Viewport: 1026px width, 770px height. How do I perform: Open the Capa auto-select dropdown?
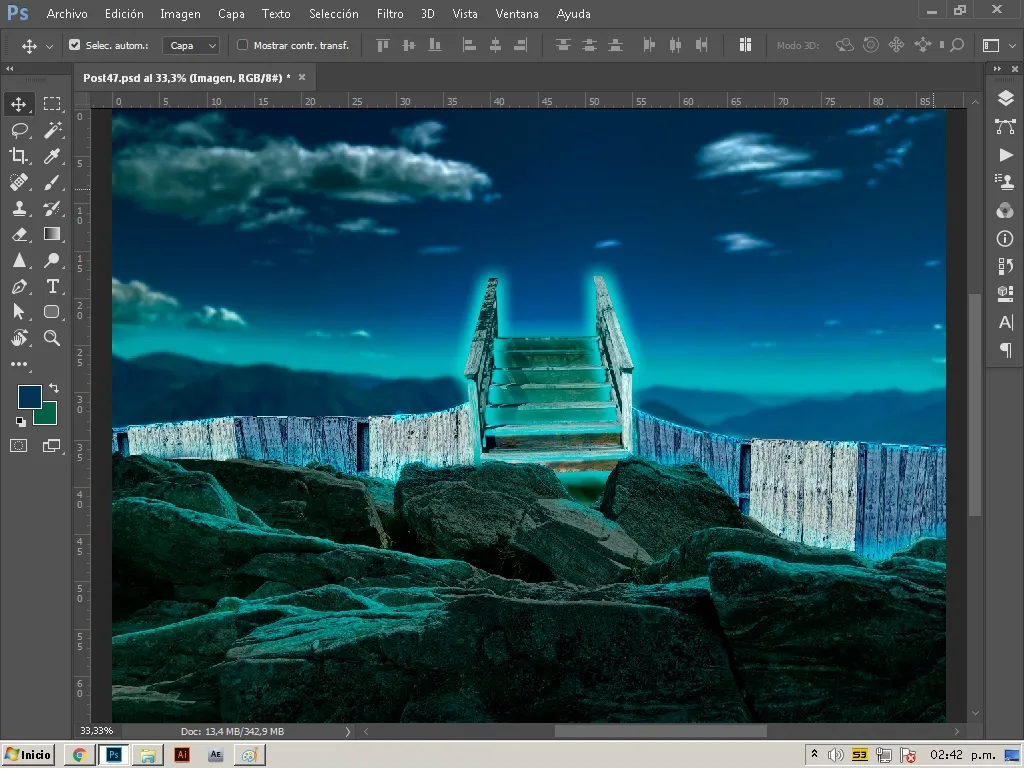point(190,45)
